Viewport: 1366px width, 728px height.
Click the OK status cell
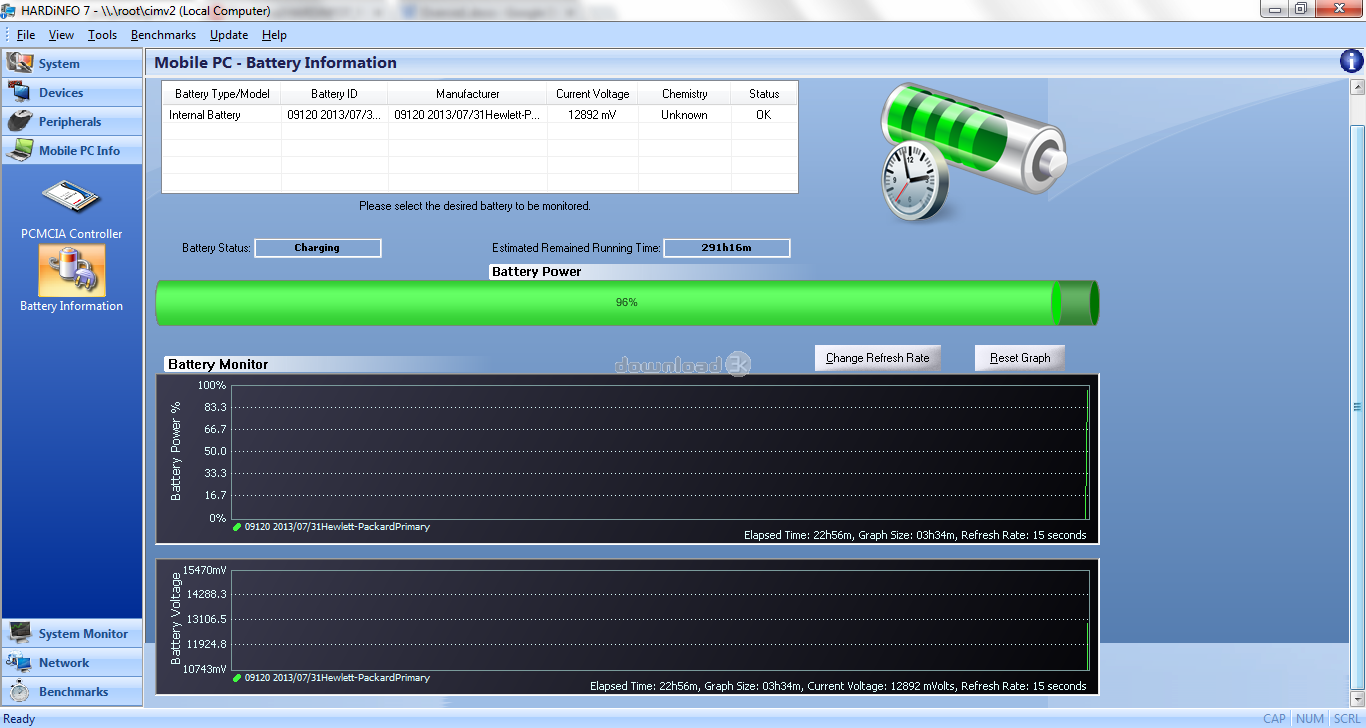(x=764, y=115)
